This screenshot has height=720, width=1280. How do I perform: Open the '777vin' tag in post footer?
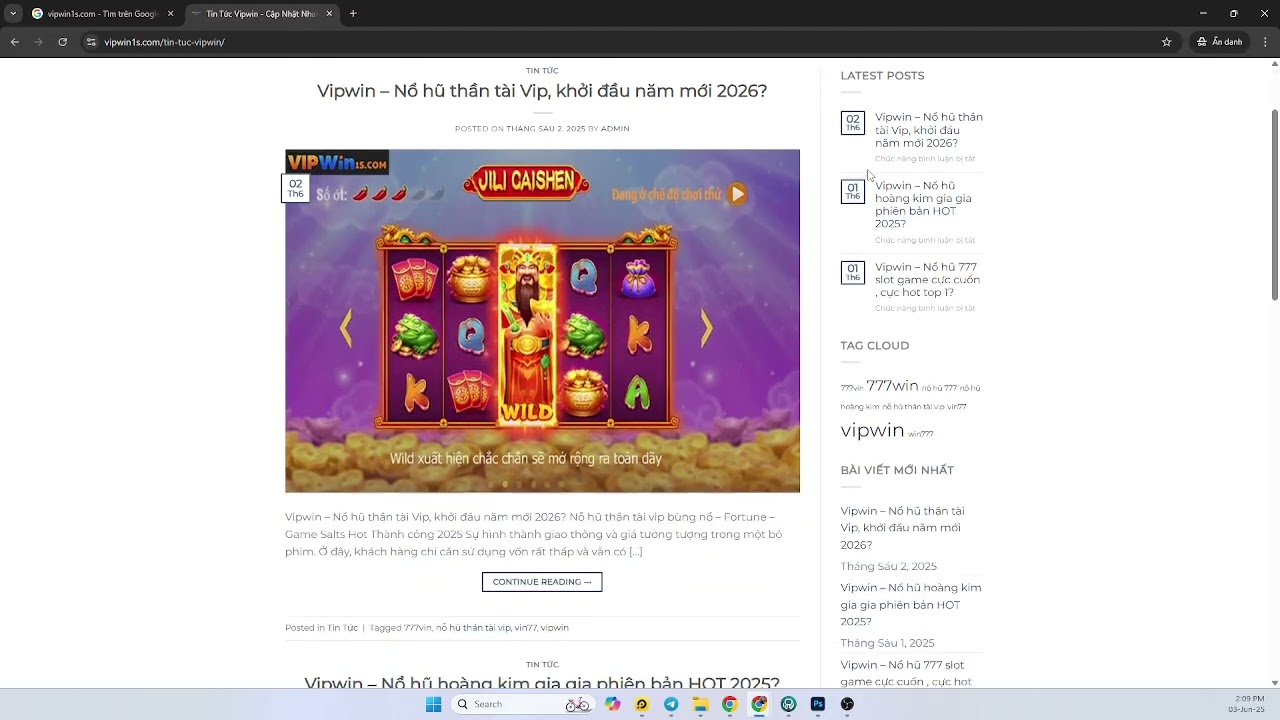417,628
